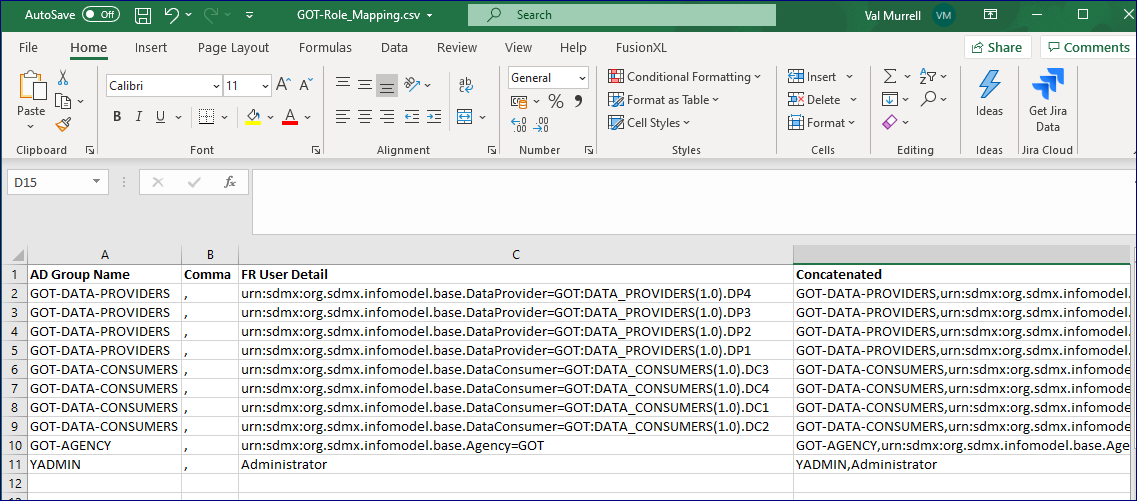1137x501 pixels.
Task: Toggle Bold formatting
Action: (117, 117)
